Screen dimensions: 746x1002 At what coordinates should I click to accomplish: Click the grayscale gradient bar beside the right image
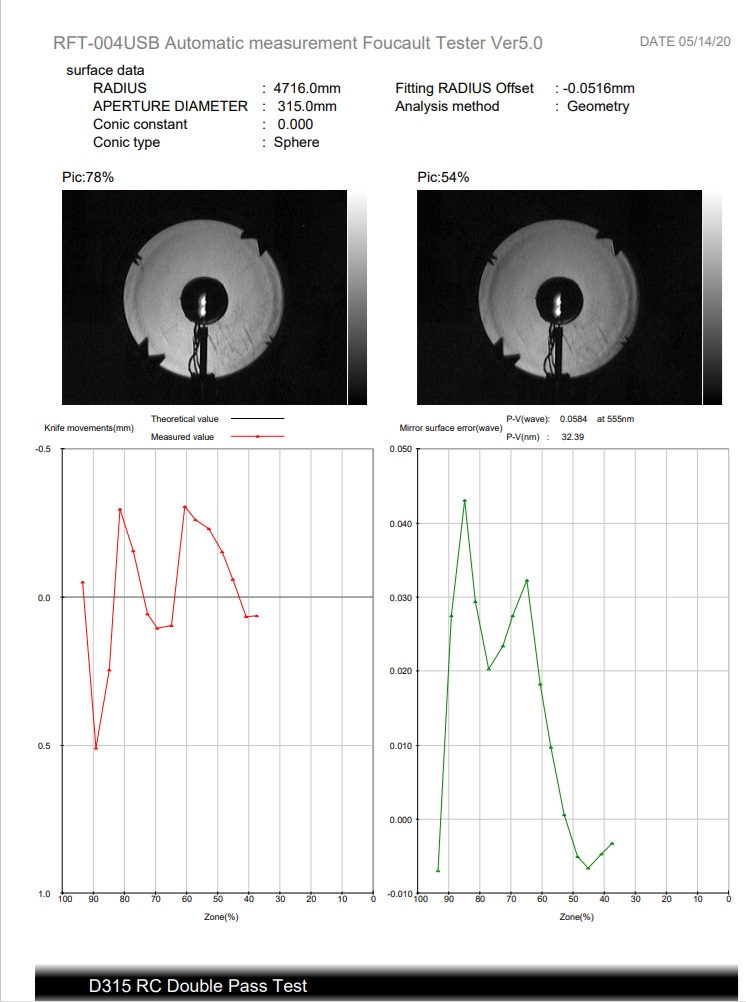coord(712,297)
